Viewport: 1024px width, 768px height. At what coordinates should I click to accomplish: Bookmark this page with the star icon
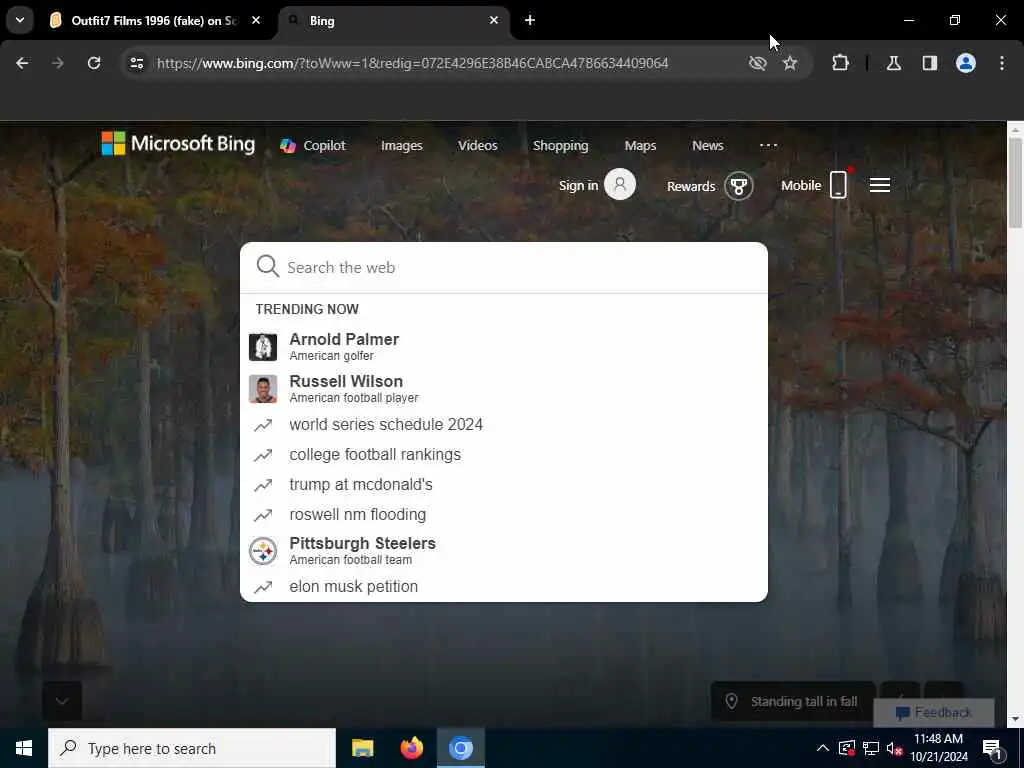(790, 63)
